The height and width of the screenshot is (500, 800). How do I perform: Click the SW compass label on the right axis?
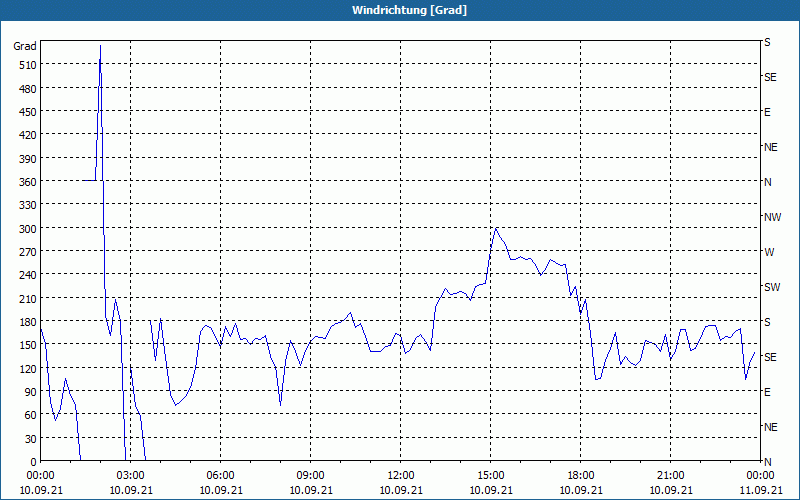pyautogui.click(x=772, y=287)
